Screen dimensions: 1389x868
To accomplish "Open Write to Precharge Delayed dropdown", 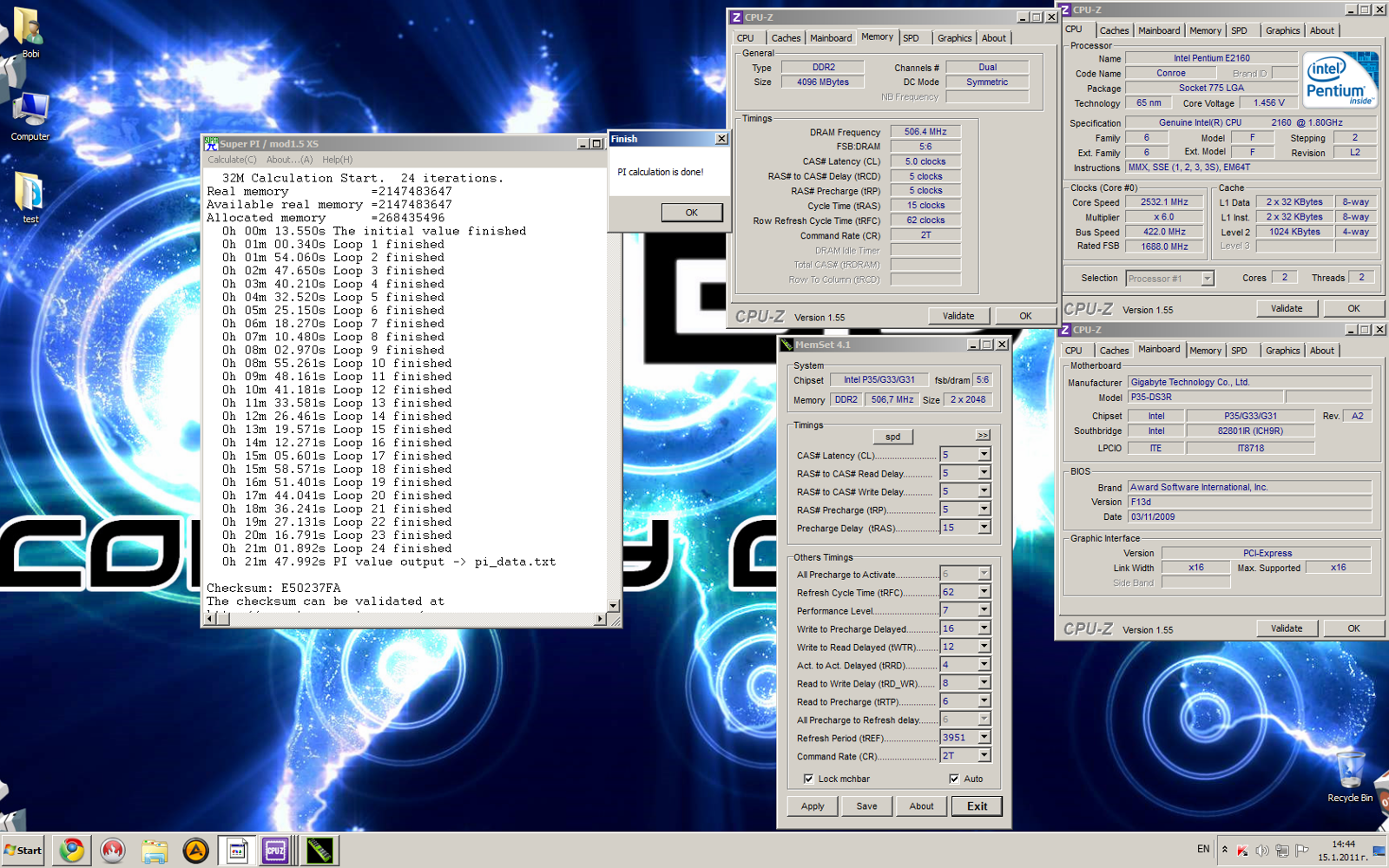I will click(984, 628).
